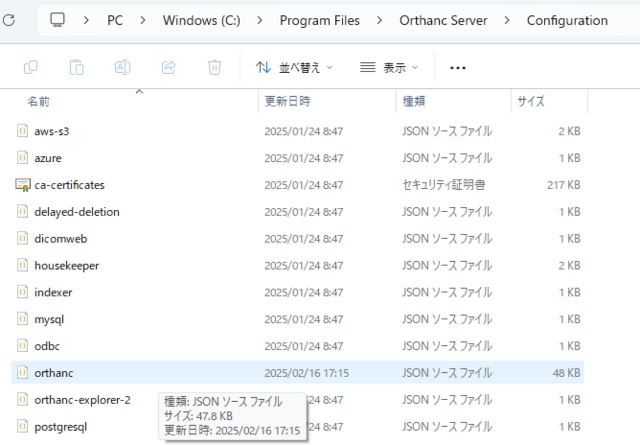Open the 並べ替え sort dropdown
The width and height of the screenshot is (640, 445).
tap(294, 67)
